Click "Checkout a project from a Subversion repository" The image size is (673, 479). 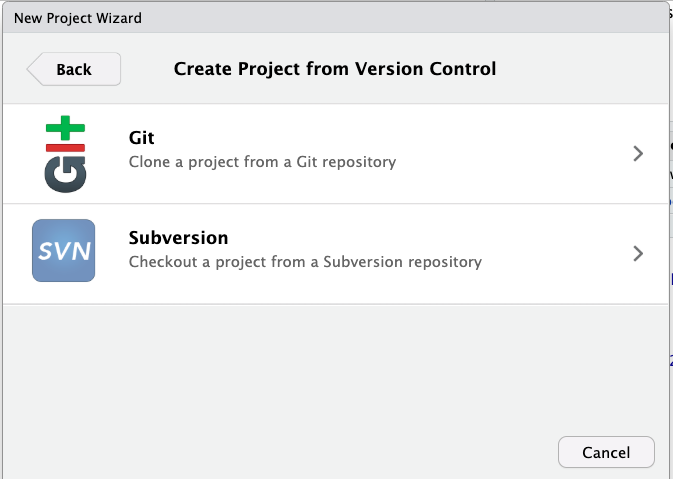click(x=305, y=262)
